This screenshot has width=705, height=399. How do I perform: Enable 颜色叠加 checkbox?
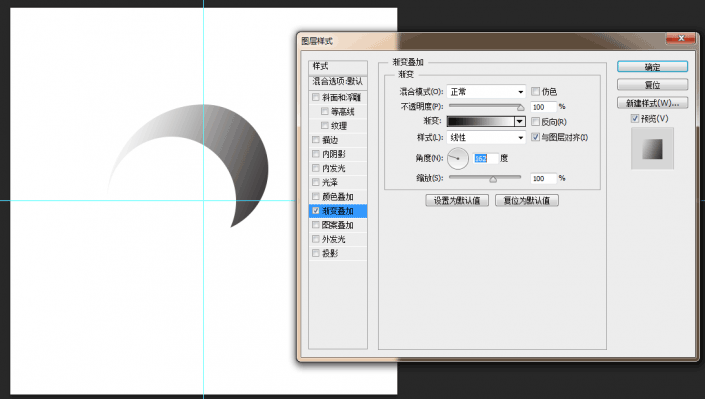tap(316, 197)
